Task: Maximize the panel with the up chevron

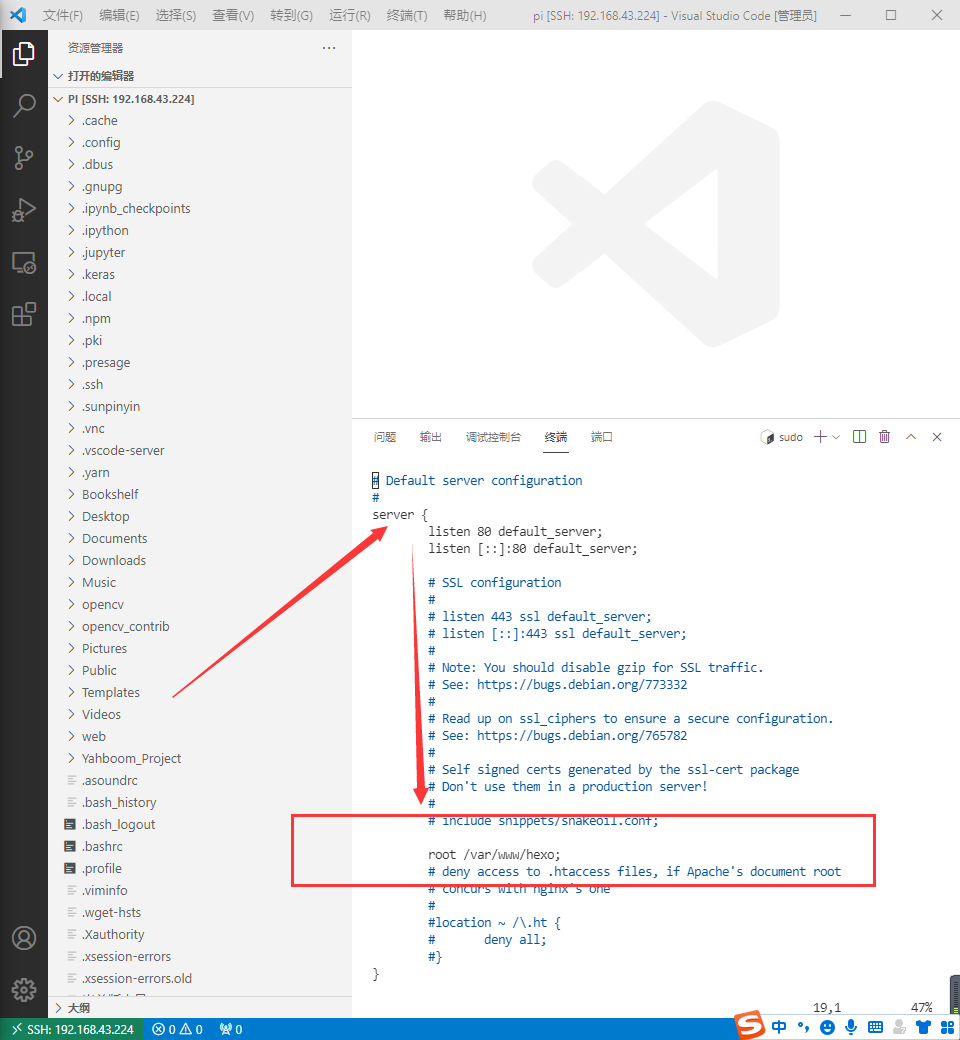Action: point(911,436)
